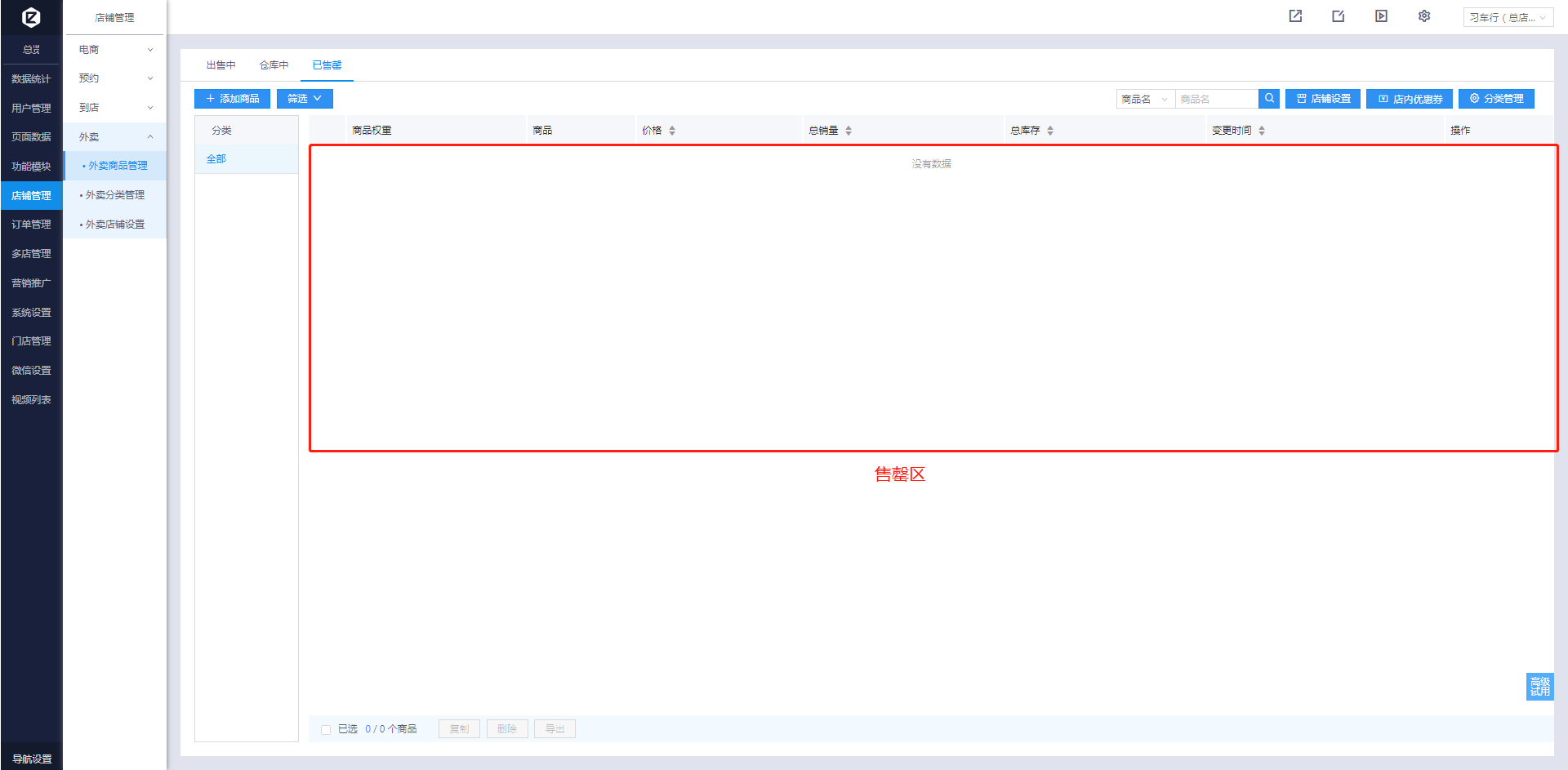
Task: Switch to the 仓库中 tab
Action: 274,65
